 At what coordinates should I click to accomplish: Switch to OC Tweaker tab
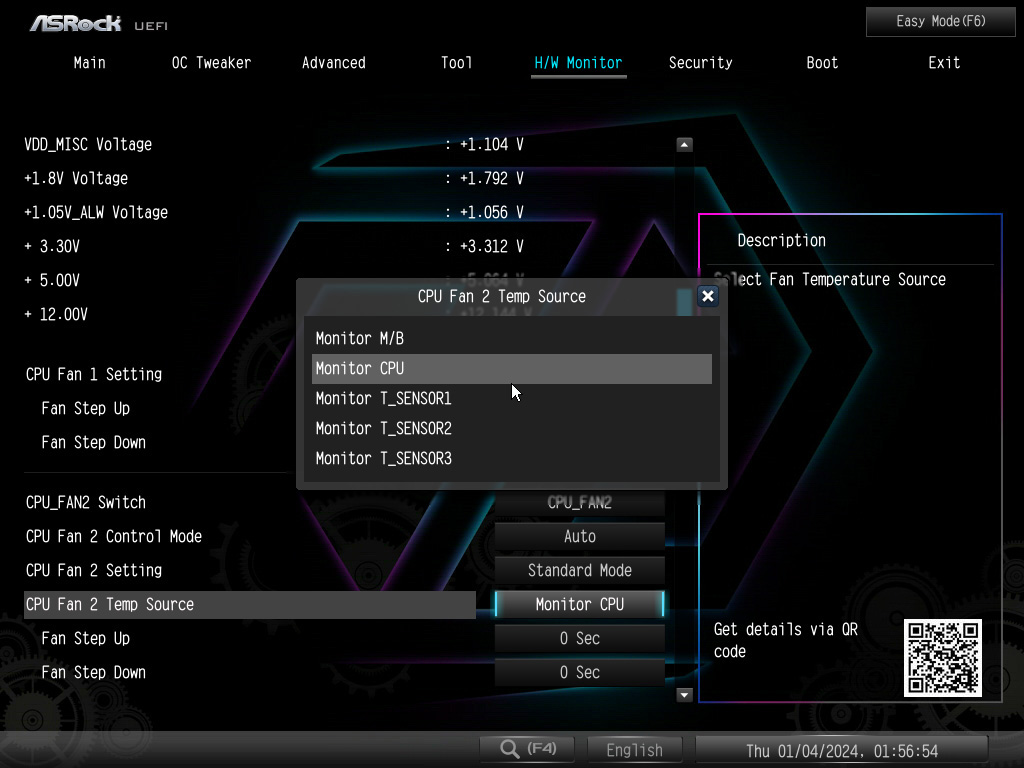[x=211, y=63]
